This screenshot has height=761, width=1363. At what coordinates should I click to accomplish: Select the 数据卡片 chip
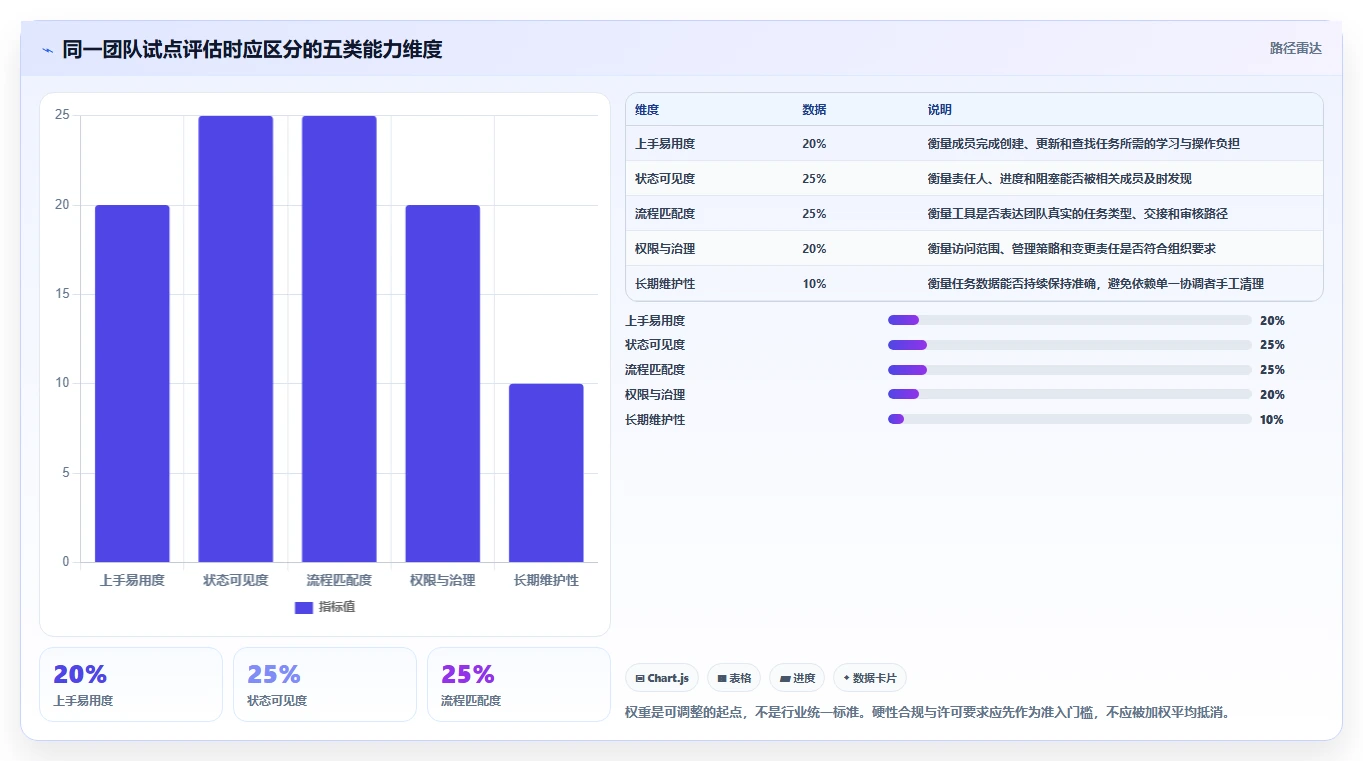(x=870, y=678)
